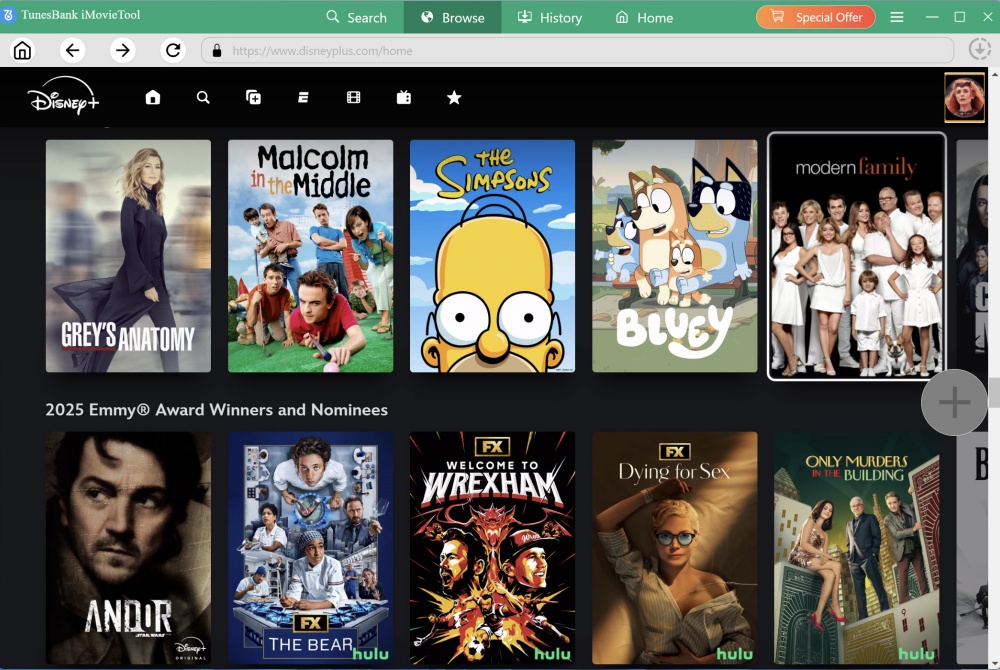Open the Disney+ search magnifier icon
Screen dimensions: 1000x670
203,97
